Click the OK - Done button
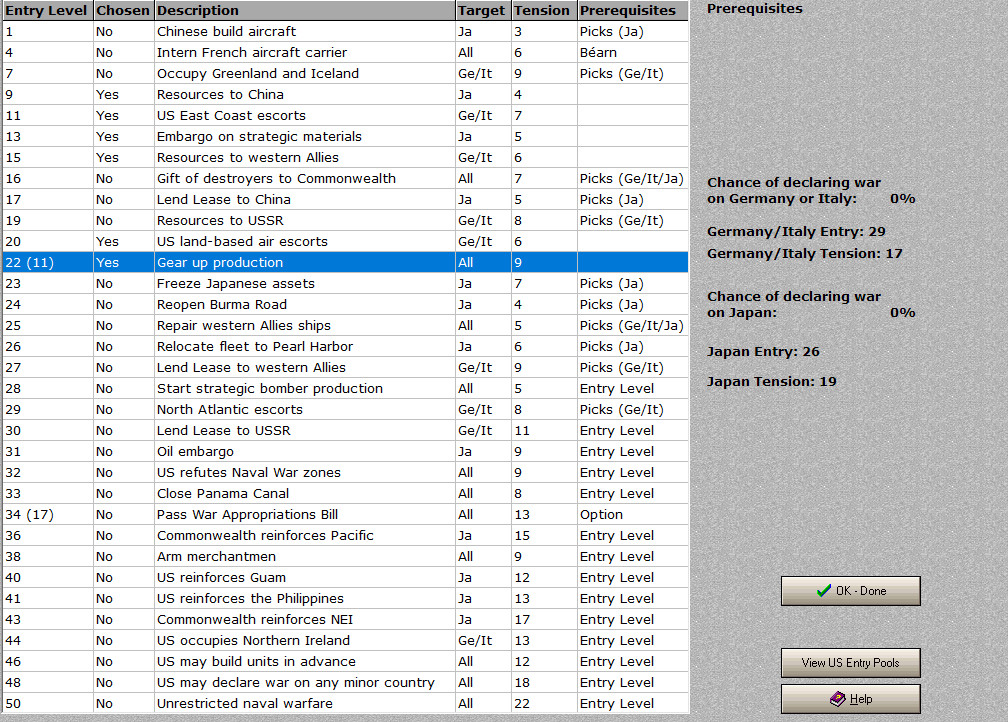Image resolution: width=1008 pixels, height=722 pixels. click(x=850, y=591)
